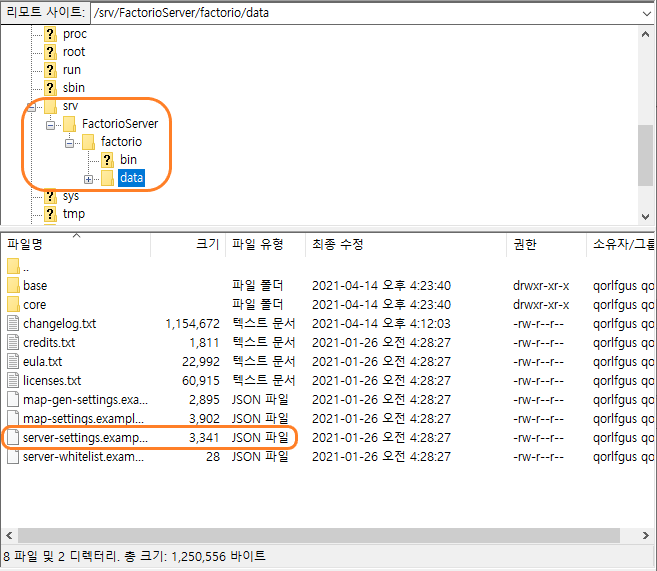
Task: Click the proc folder question-mark icon
Action: pyautogui.click(x=50, y=34)
